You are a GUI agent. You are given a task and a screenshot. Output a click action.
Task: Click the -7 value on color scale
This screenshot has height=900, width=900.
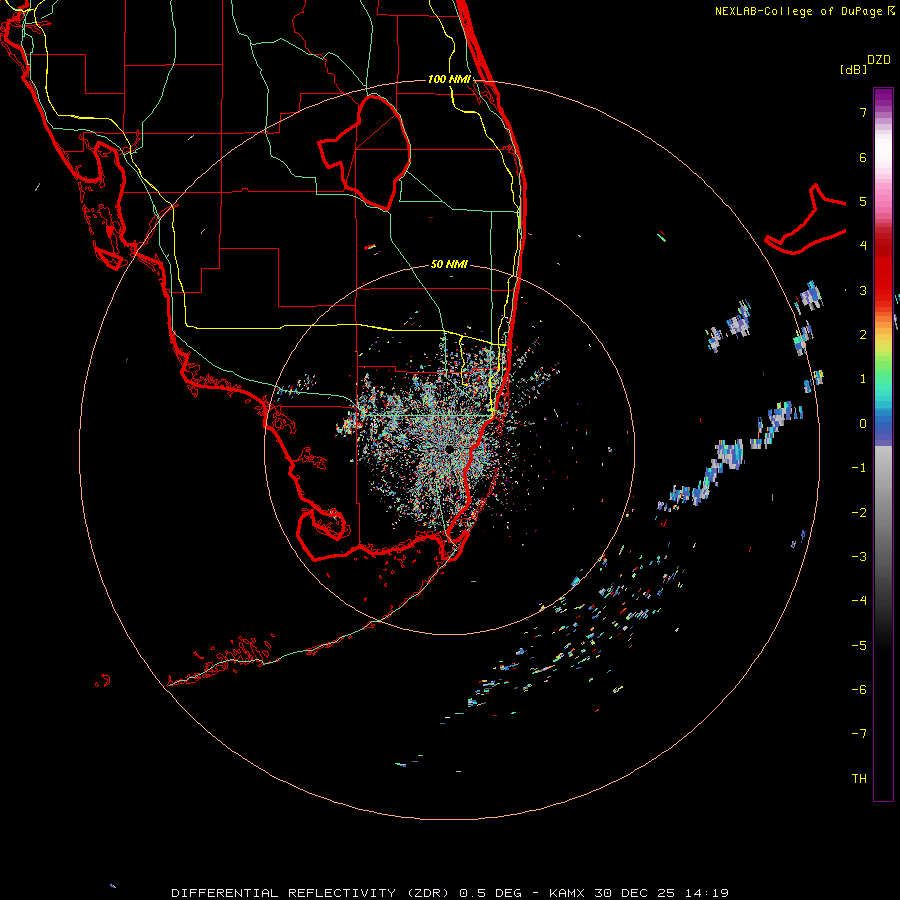click(x=859, y=734)
